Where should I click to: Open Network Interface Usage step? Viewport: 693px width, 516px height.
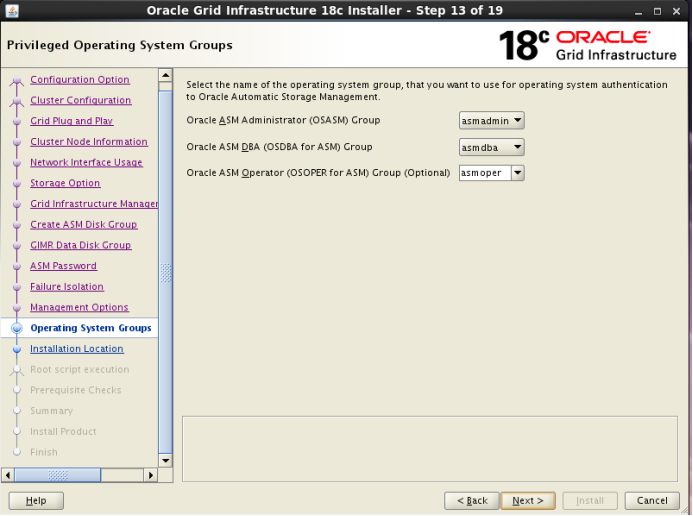(x=86, y=163)
